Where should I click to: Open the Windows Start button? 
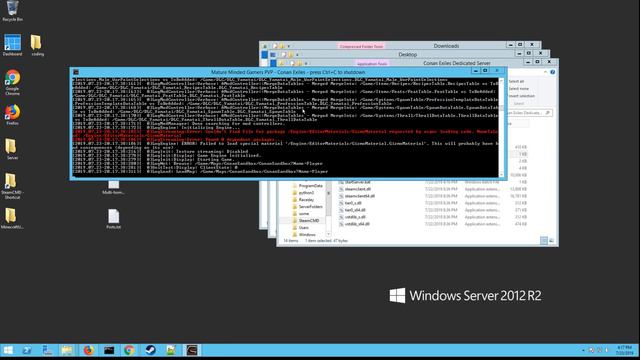[x=8, y=350]
